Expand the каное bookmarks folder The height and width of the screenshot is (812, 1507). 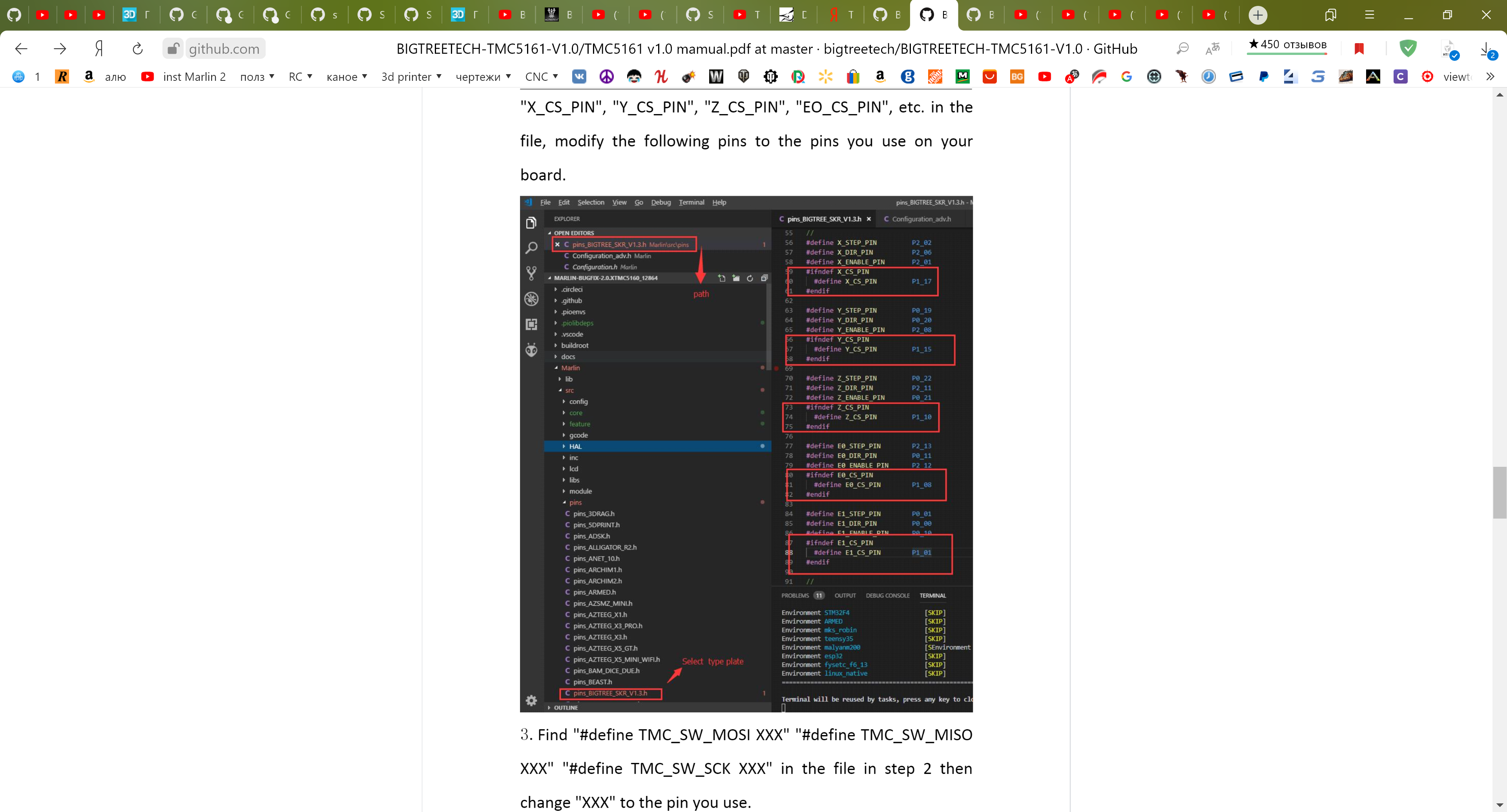[x=347, y=76]
